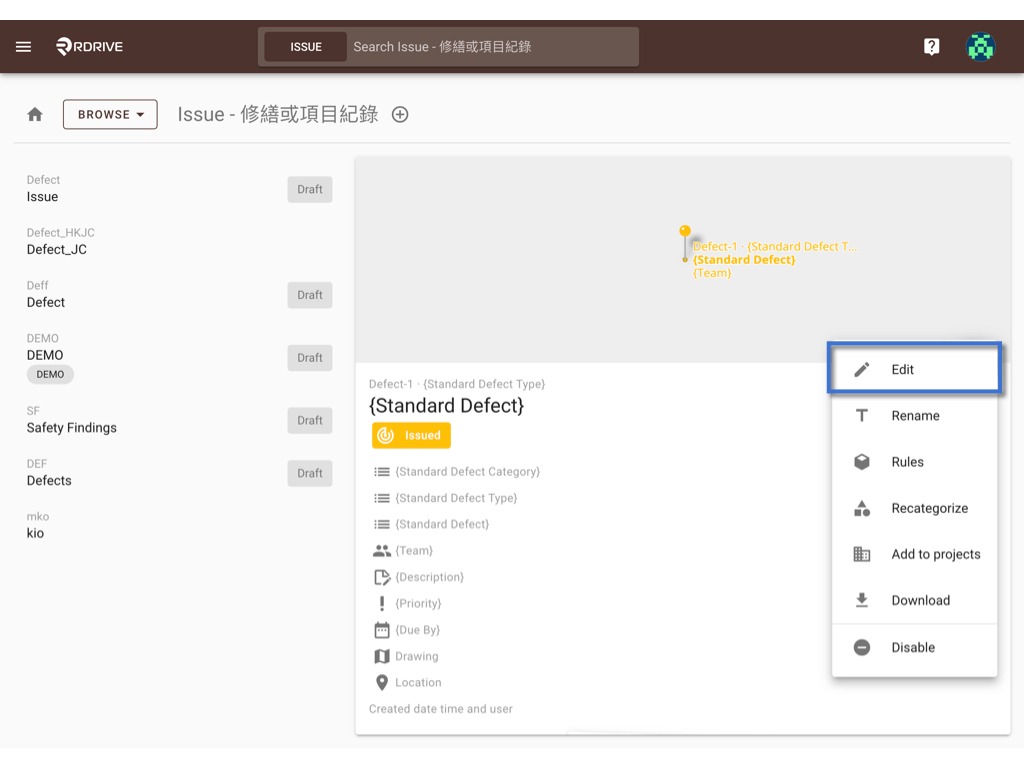Click the Draft badge for Safety Findings
1024x768 pixels.
point(310,421)
